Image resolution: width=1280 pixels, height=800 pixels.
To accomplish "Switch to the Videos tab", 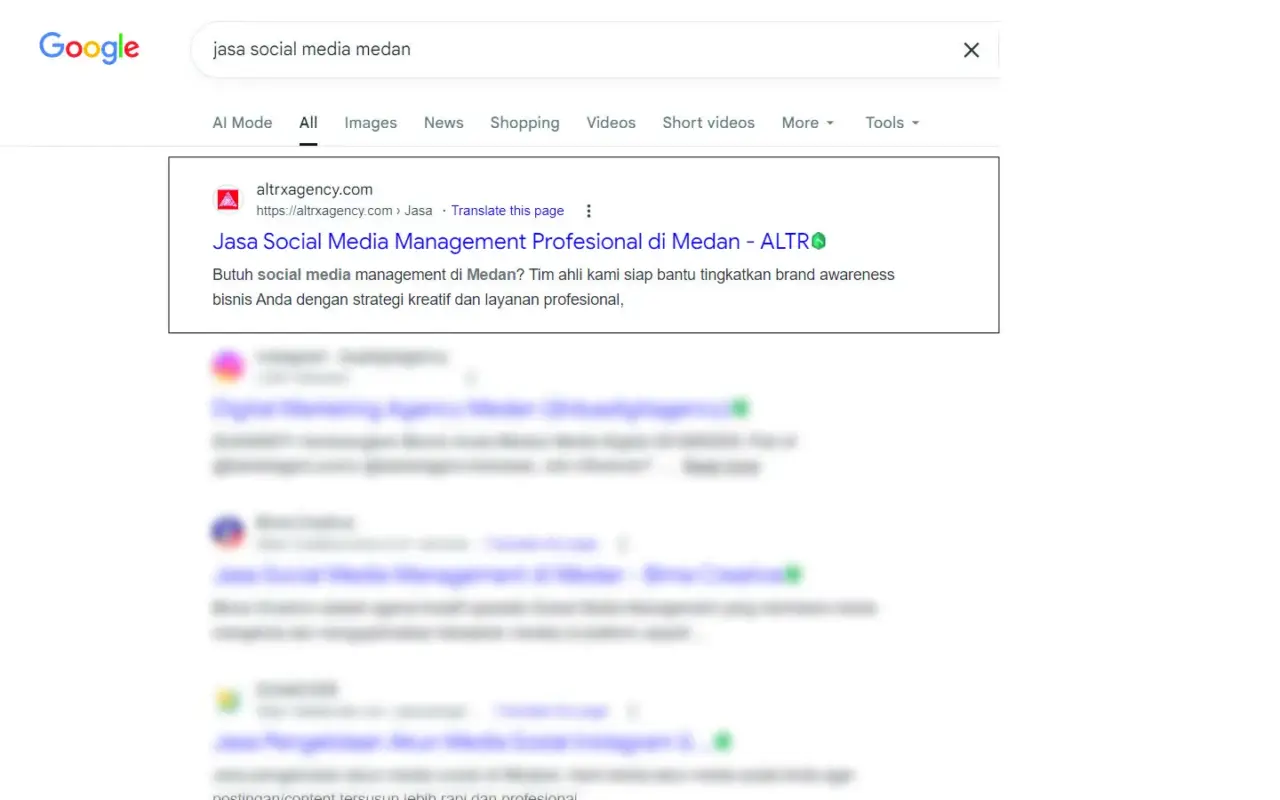I will (x=610, y=122).
